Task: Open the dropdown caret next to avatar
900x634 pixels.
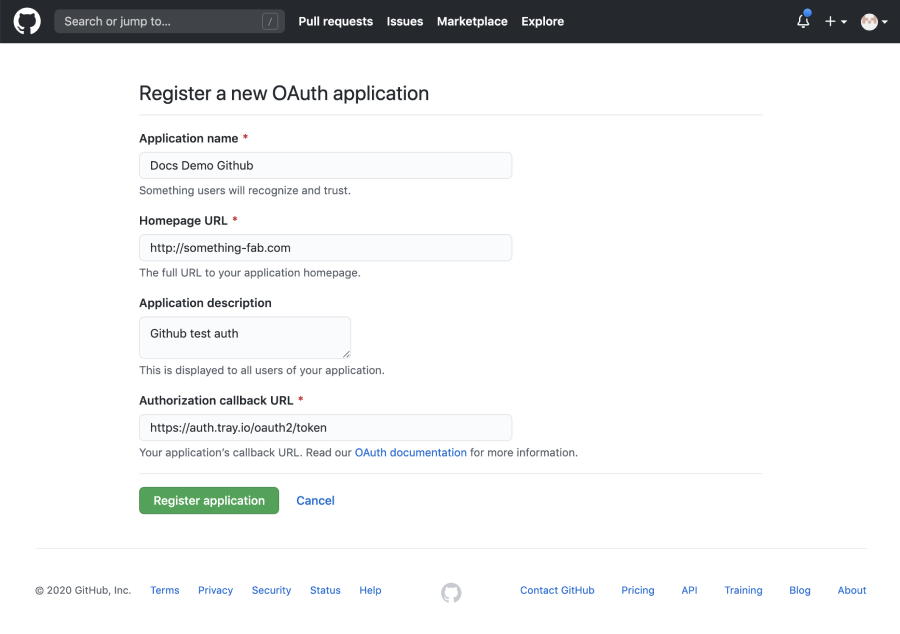Action: click(884, 21)
